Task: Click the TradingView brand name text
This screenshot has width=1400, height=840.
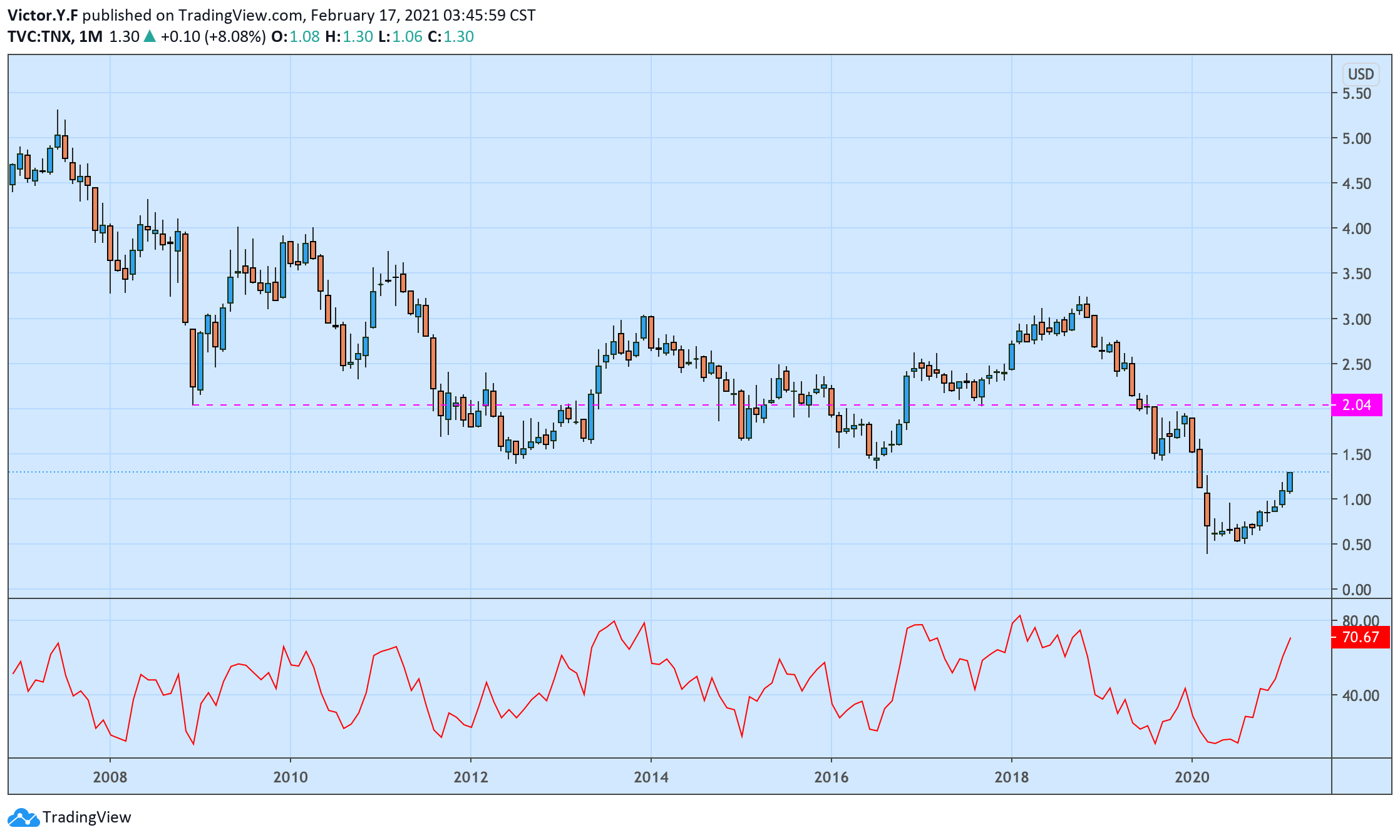Action: tap(87, 817)
